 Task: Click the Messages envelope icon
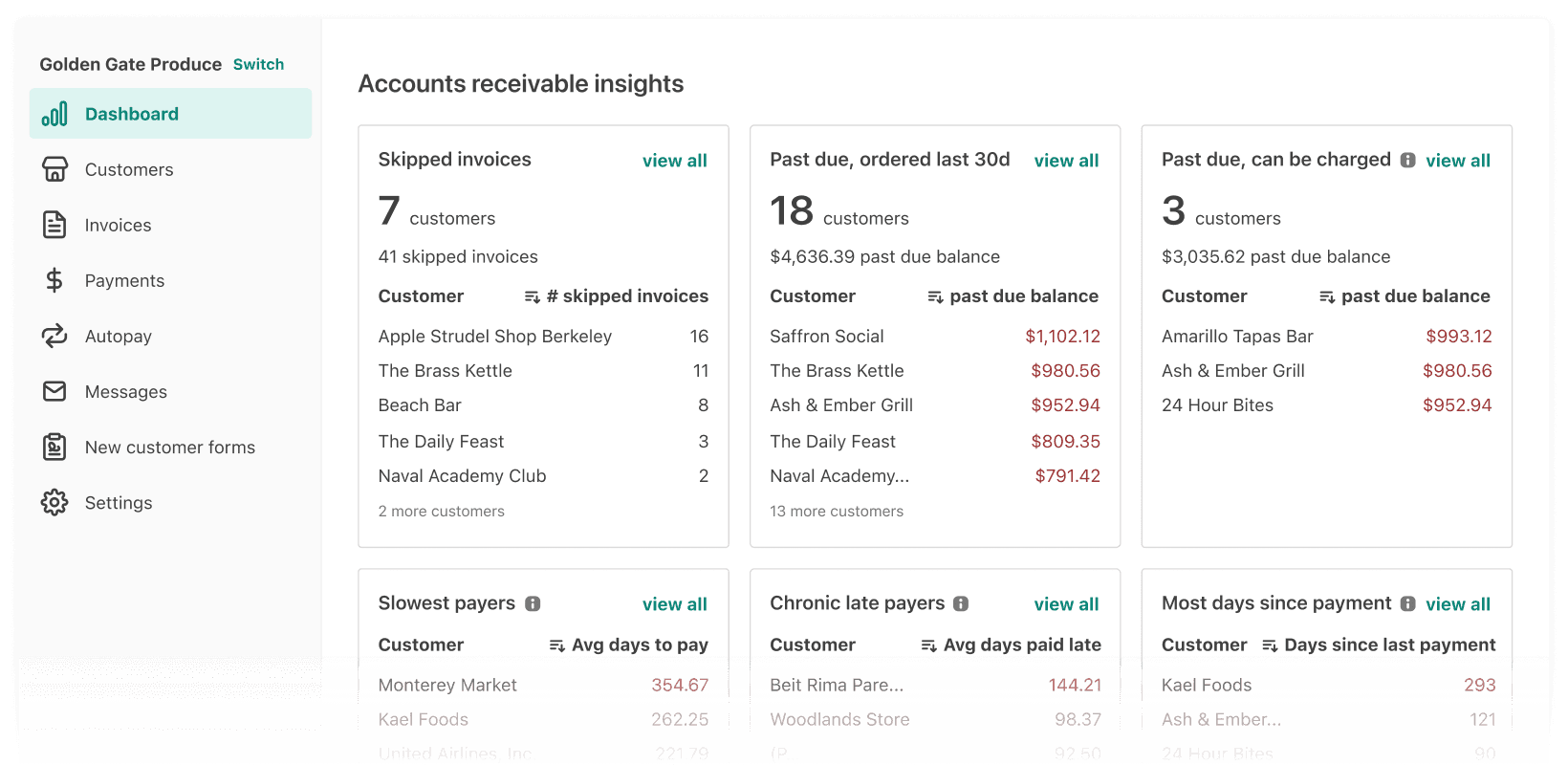pyautogui.click(x=54, y=391)
